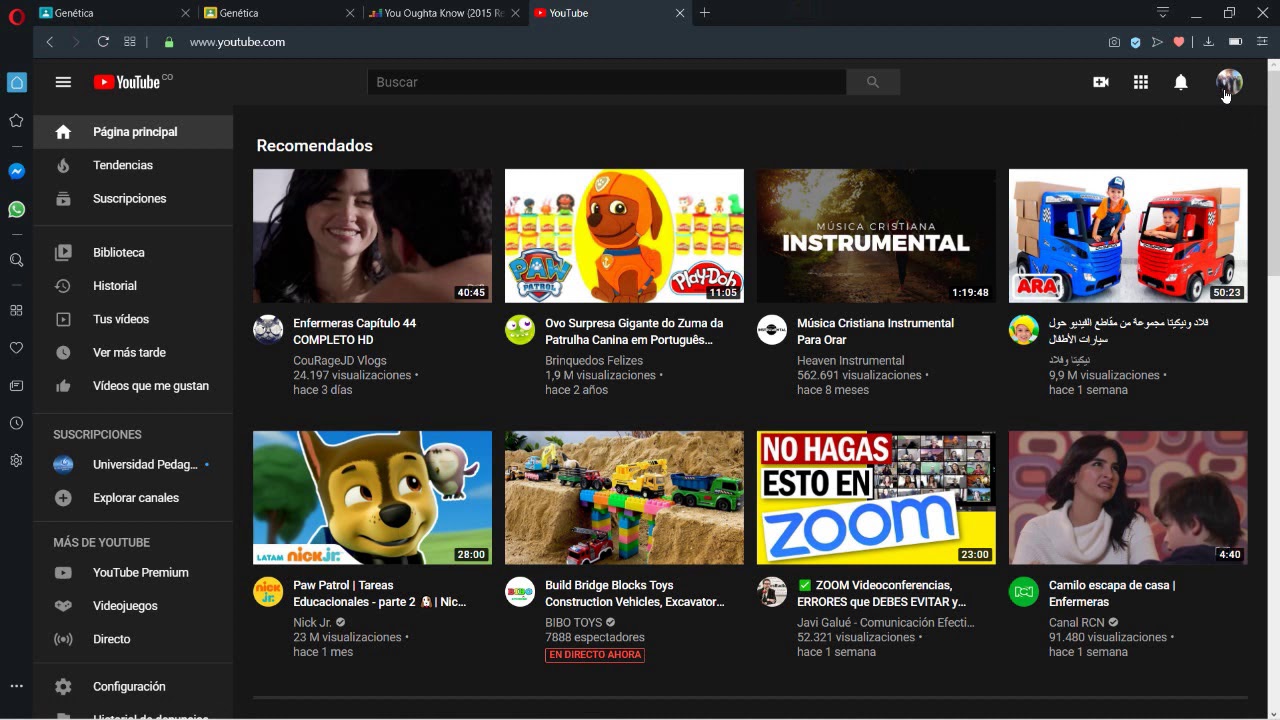Click Canal RCN channel avatar
This screenshot has height=720, width=1280.
pos(1024,591)
